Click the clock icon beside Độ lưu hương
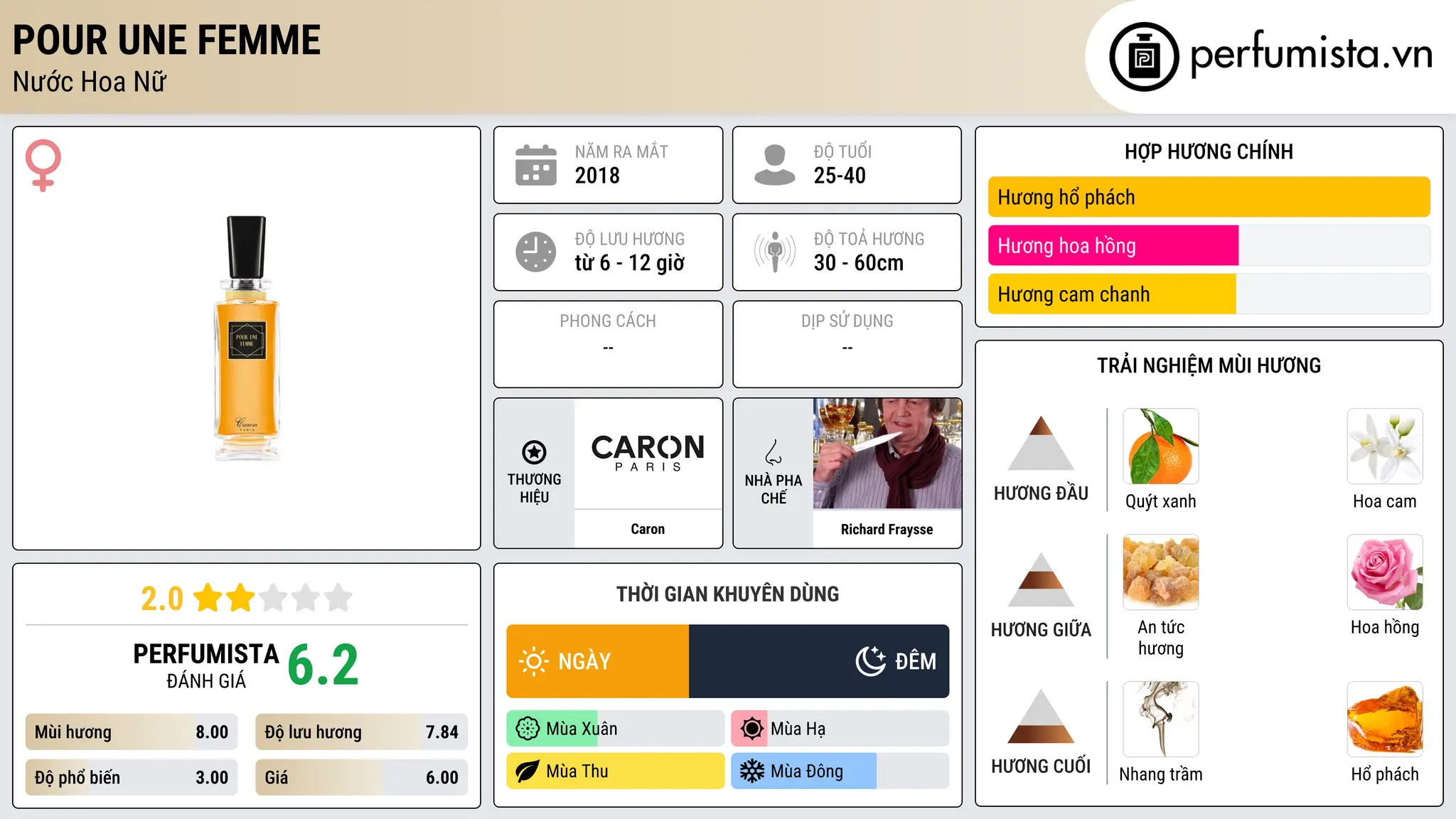The width and height of the screenshot is (1456, 819). coord(536,252)
